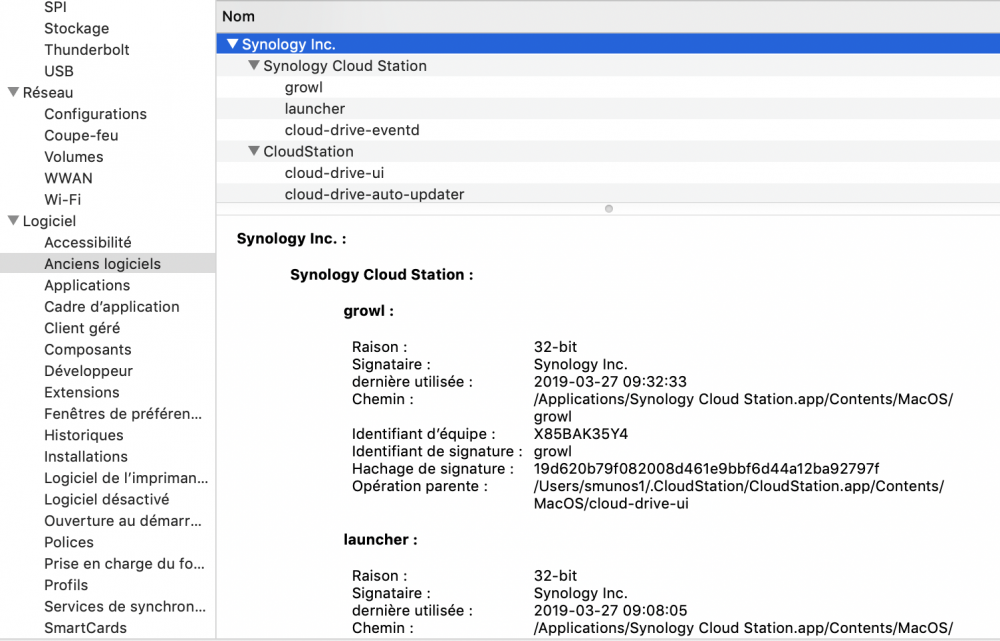Click the Nom column header
Viewport: 1000px width, 641px height.
point(238,16)
